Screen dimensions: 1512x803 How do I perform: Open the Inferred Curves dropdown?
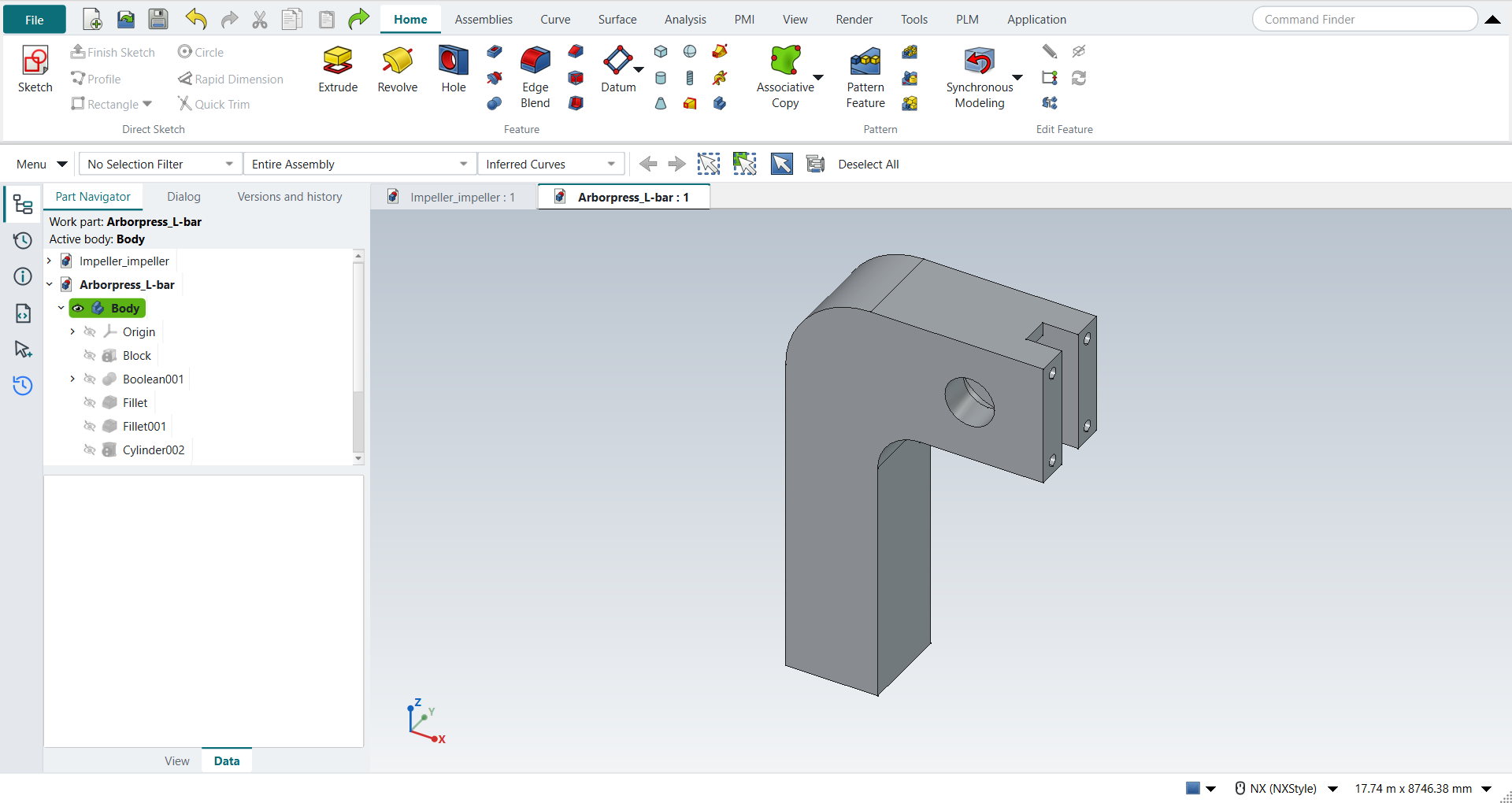(550, 164)
